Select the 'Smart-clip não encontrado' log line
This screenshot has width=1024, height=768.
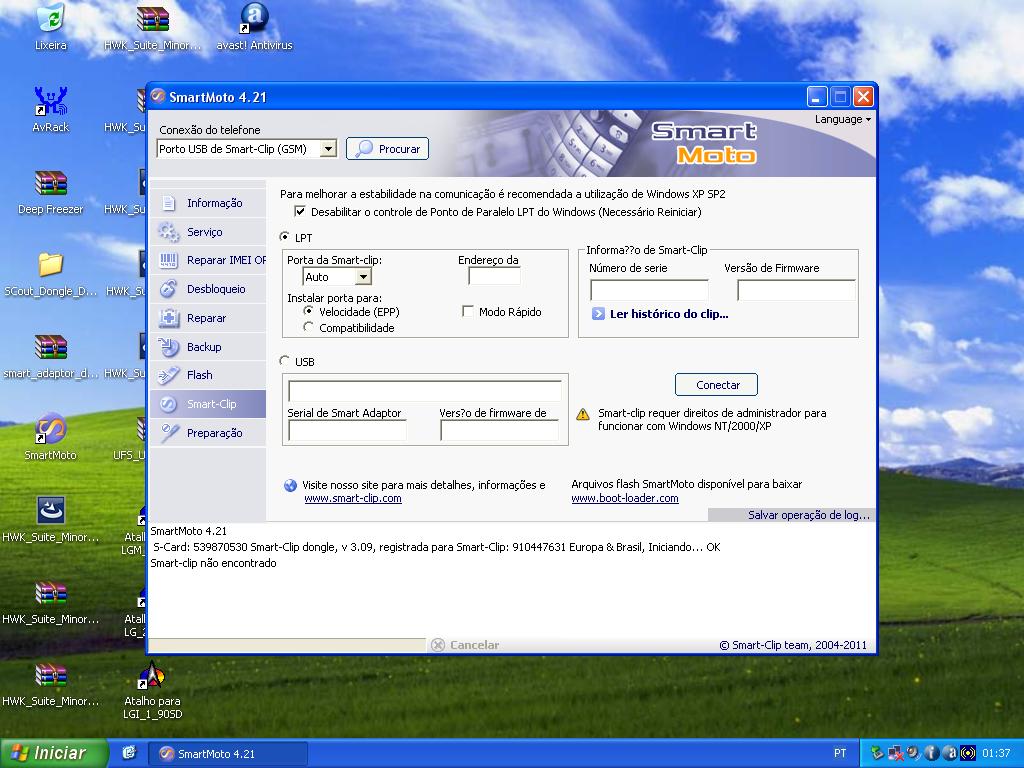click(x=214, y=563)
